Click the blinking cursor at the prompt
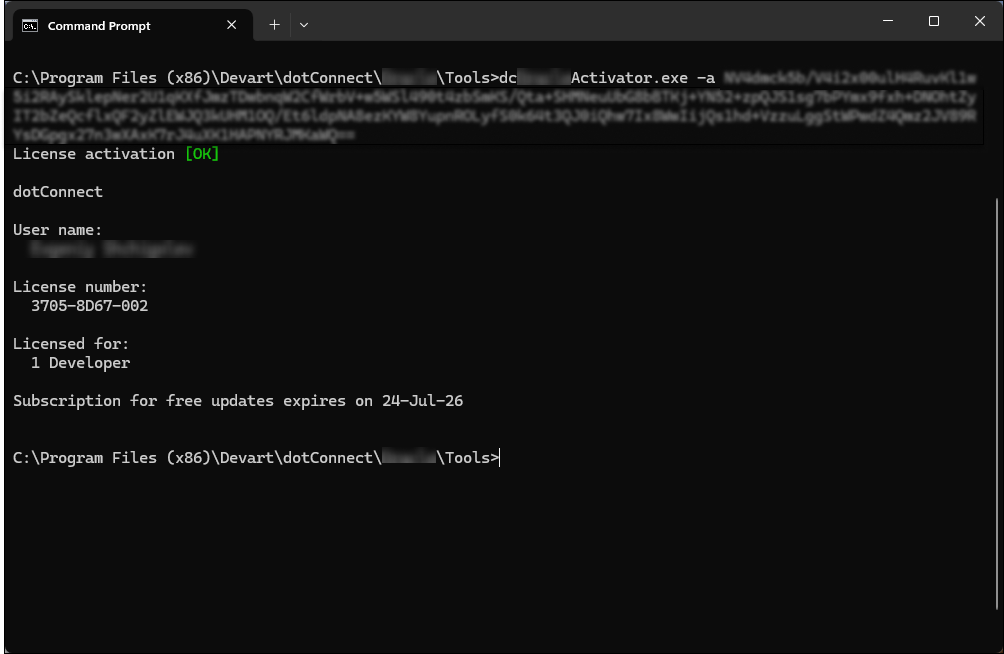 tap(500, 457)
